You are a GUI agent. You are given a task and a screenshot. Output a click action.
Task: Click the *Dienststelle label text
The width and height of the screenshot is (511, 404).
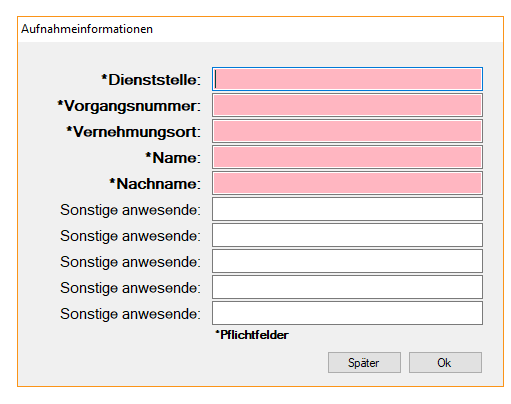point(151,80)
